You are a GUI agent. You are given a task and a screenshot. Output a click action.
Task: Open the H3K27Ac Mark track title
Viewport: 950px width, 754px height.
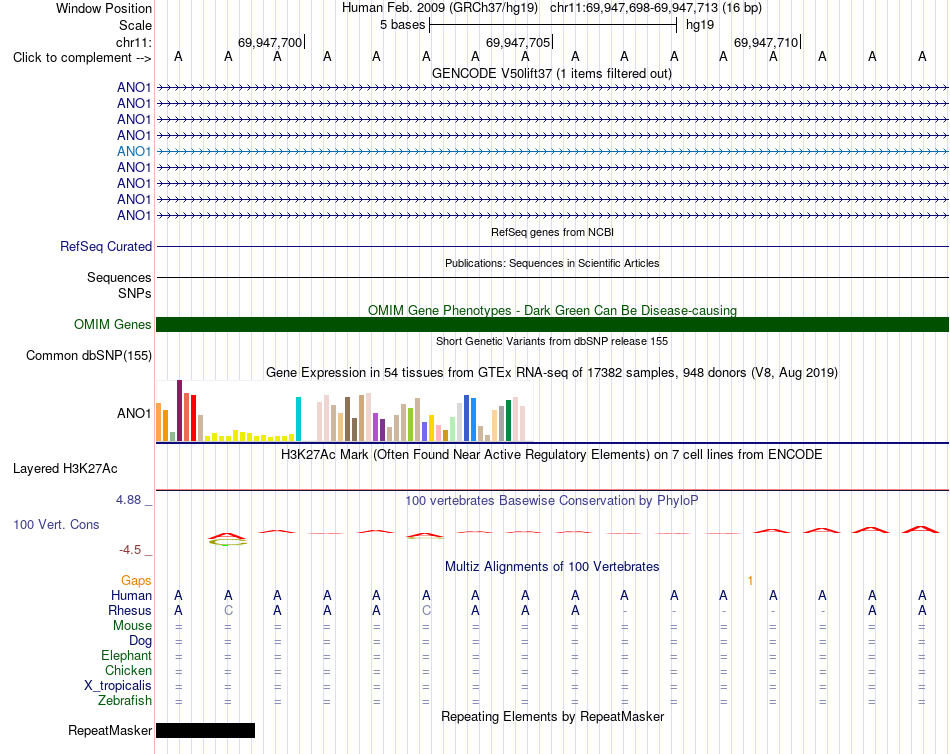click(x=552, y=455)
